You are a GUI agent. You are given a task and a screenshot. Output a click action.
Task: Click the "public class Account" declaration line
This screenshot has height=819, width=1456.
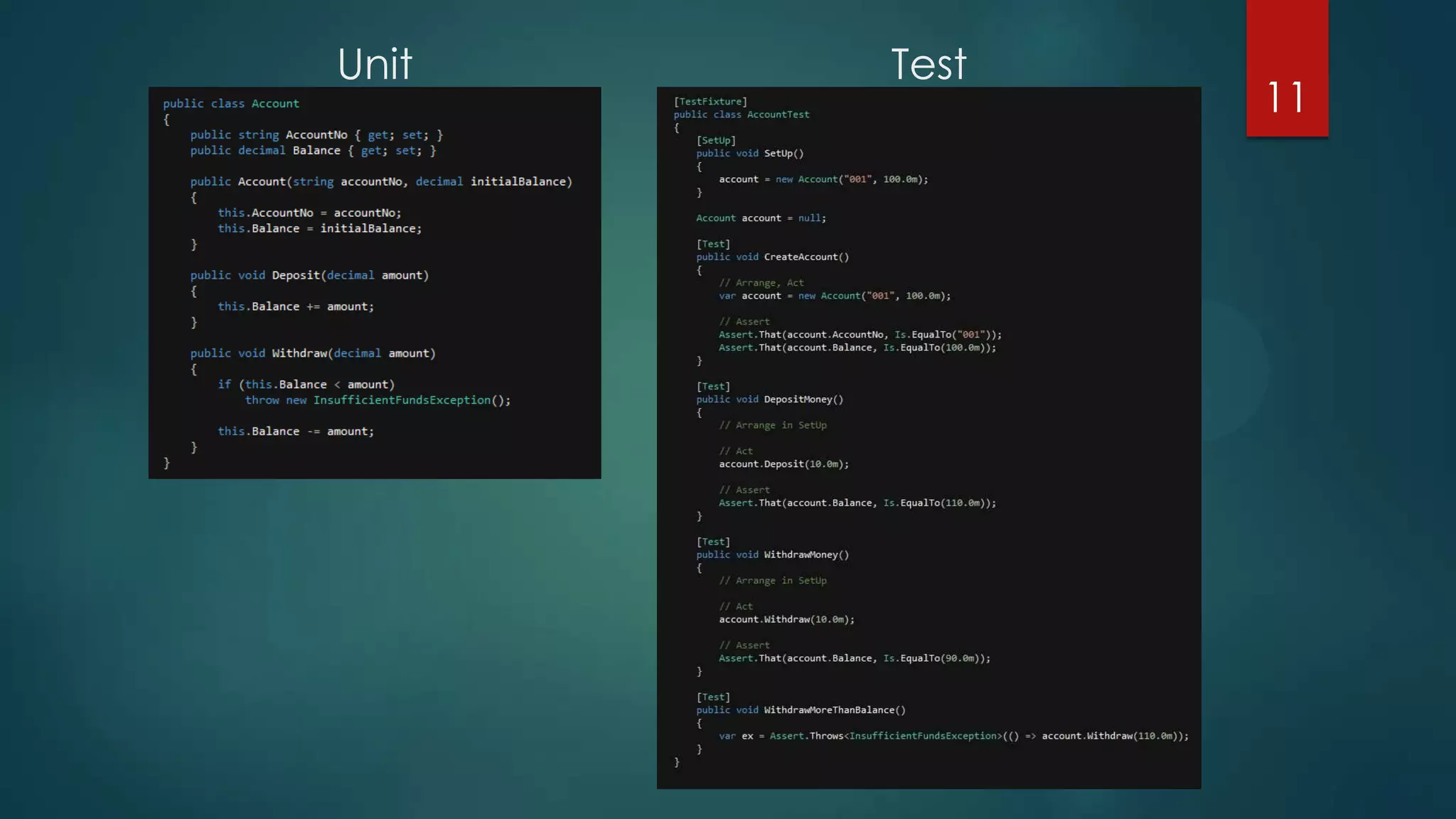[231, 104]
